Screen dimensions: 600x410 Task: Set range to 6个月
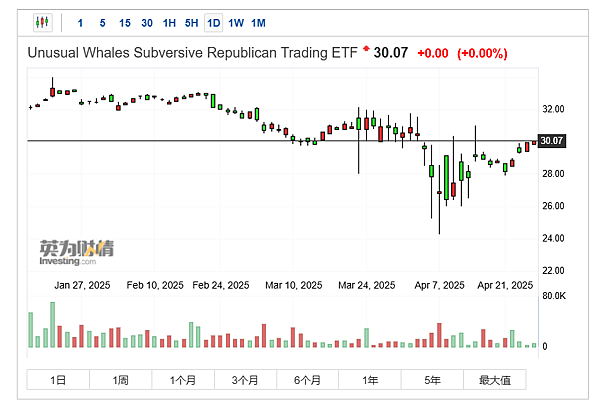(x=308, y=380)
